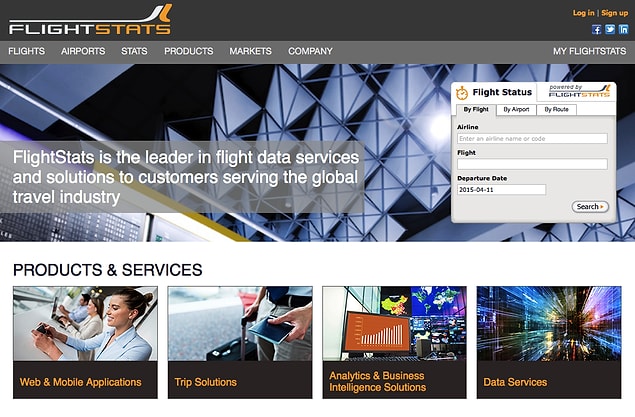Open the Data Services thumbnail image
The image size is (635, 417).
pyautogui.click(x=549, y=323)
